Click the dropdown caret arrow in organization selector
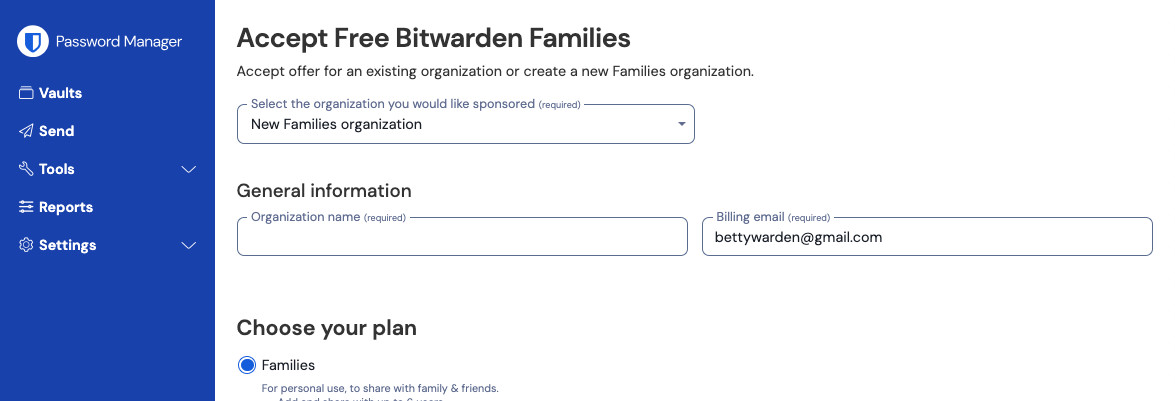This screenshot has width=1175, height=401. (681, 124)
